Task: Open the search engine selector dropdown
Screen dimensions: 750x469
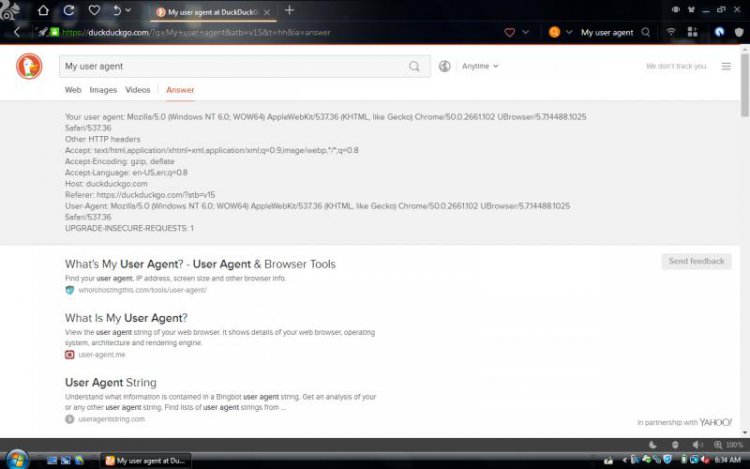Action: click(569, 33)
